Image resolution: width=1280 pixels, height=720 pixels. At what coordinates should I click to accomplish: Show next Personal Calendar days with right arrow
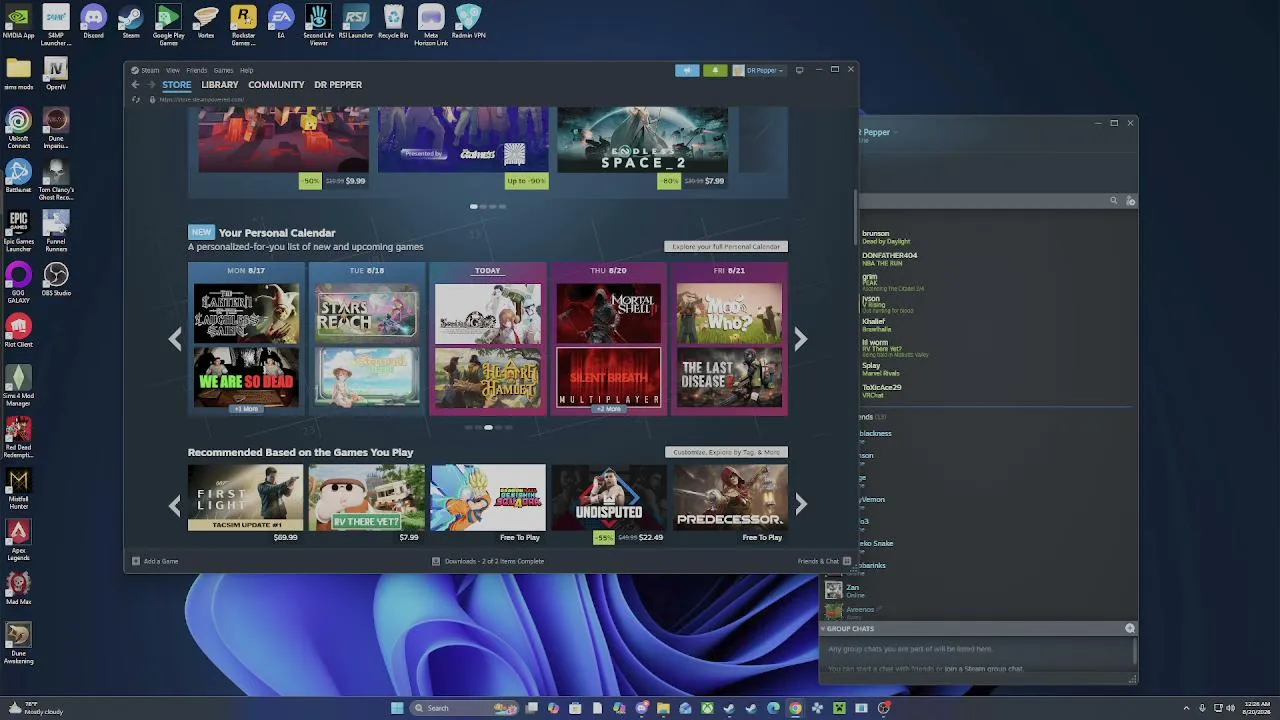coord(800,339)
